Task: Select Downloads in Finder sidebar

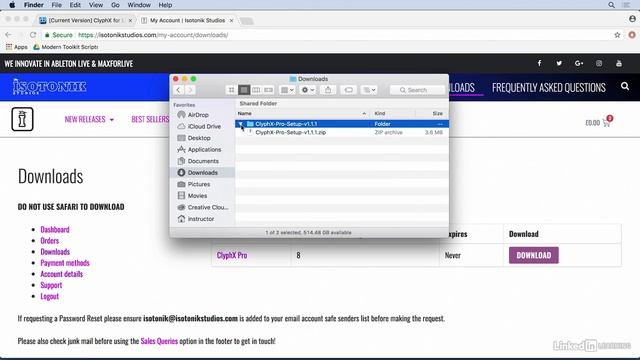Action: pyautogui.click(x=202, y=173)
